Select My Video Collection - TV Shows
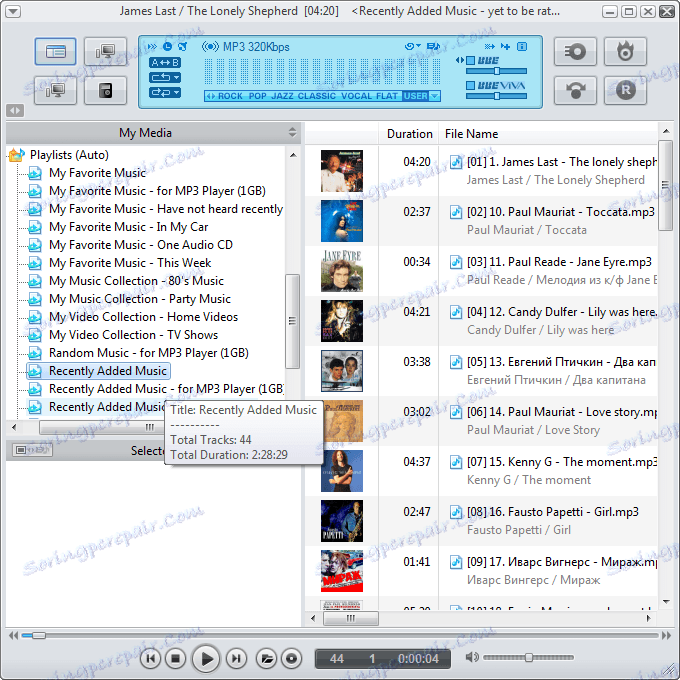Viewport: 680px width, 680px height. (133, 335)
